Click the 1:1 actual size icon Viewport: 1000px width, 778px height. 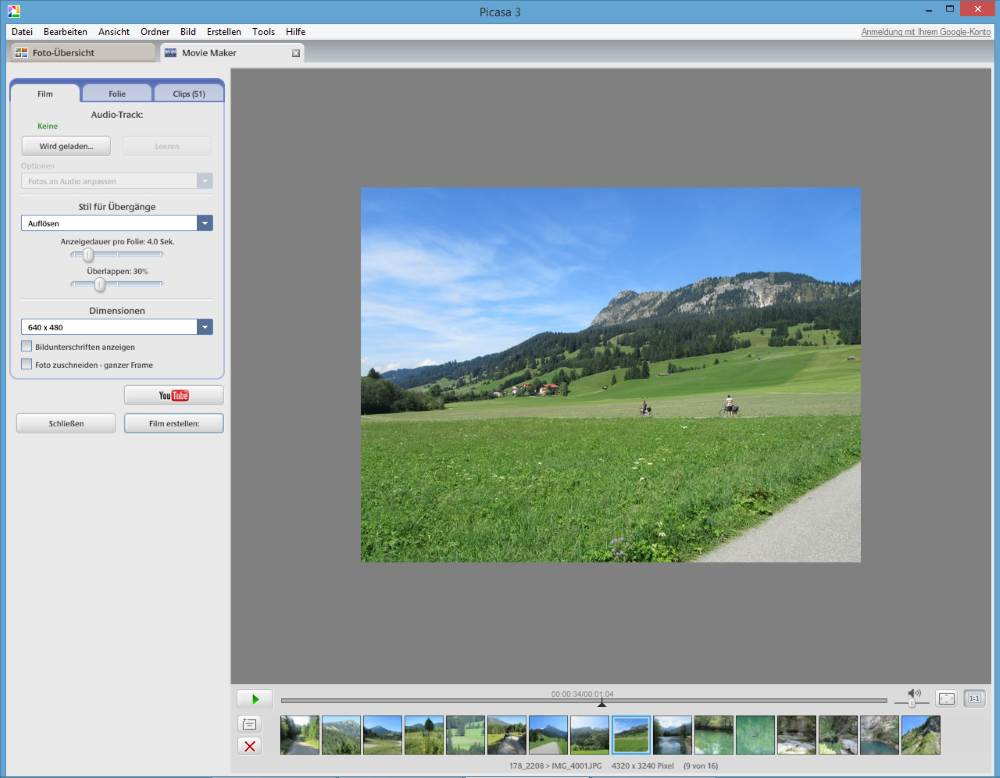point(974,699)
